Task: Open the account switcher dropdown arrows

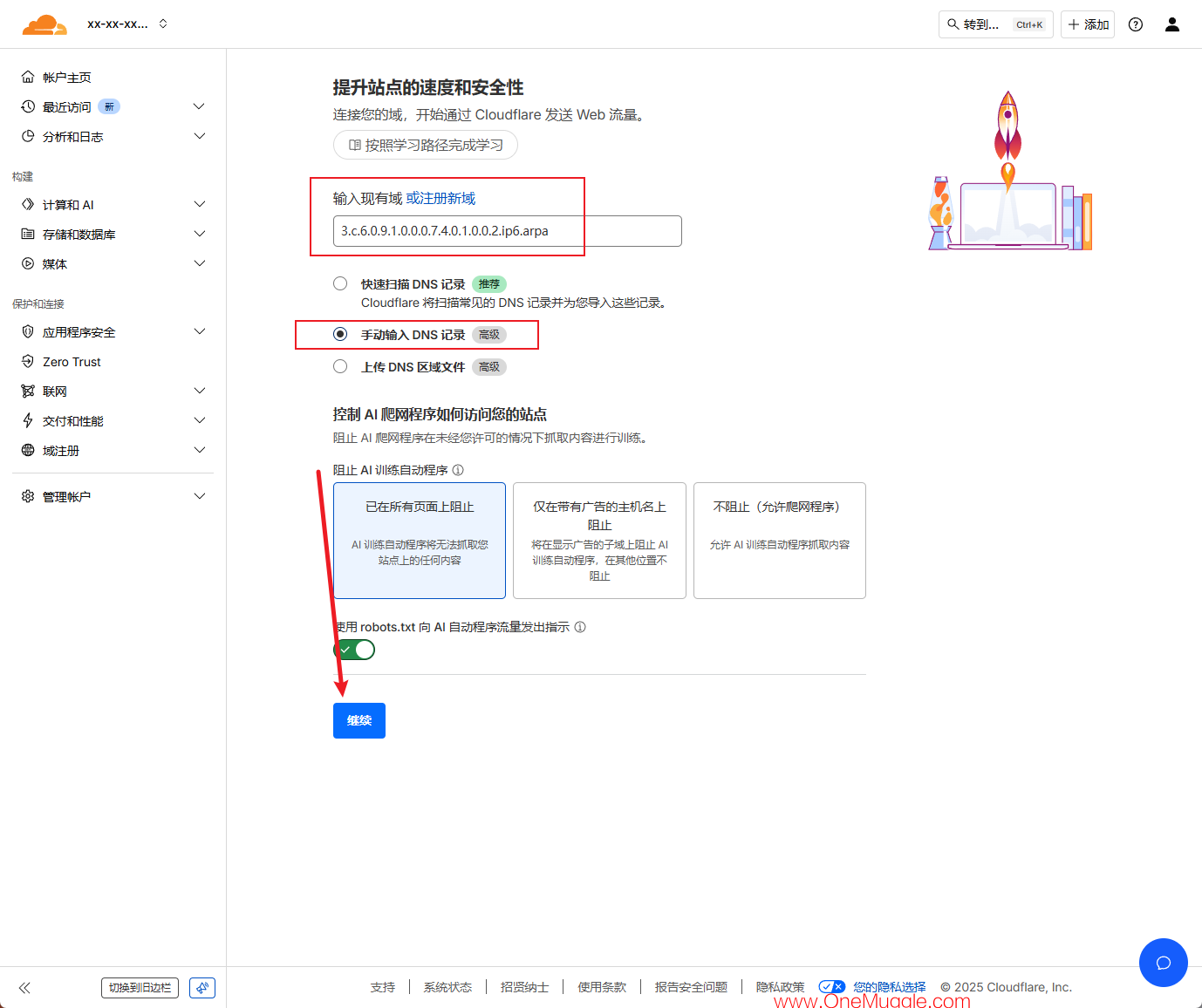Action: point(163,24)
